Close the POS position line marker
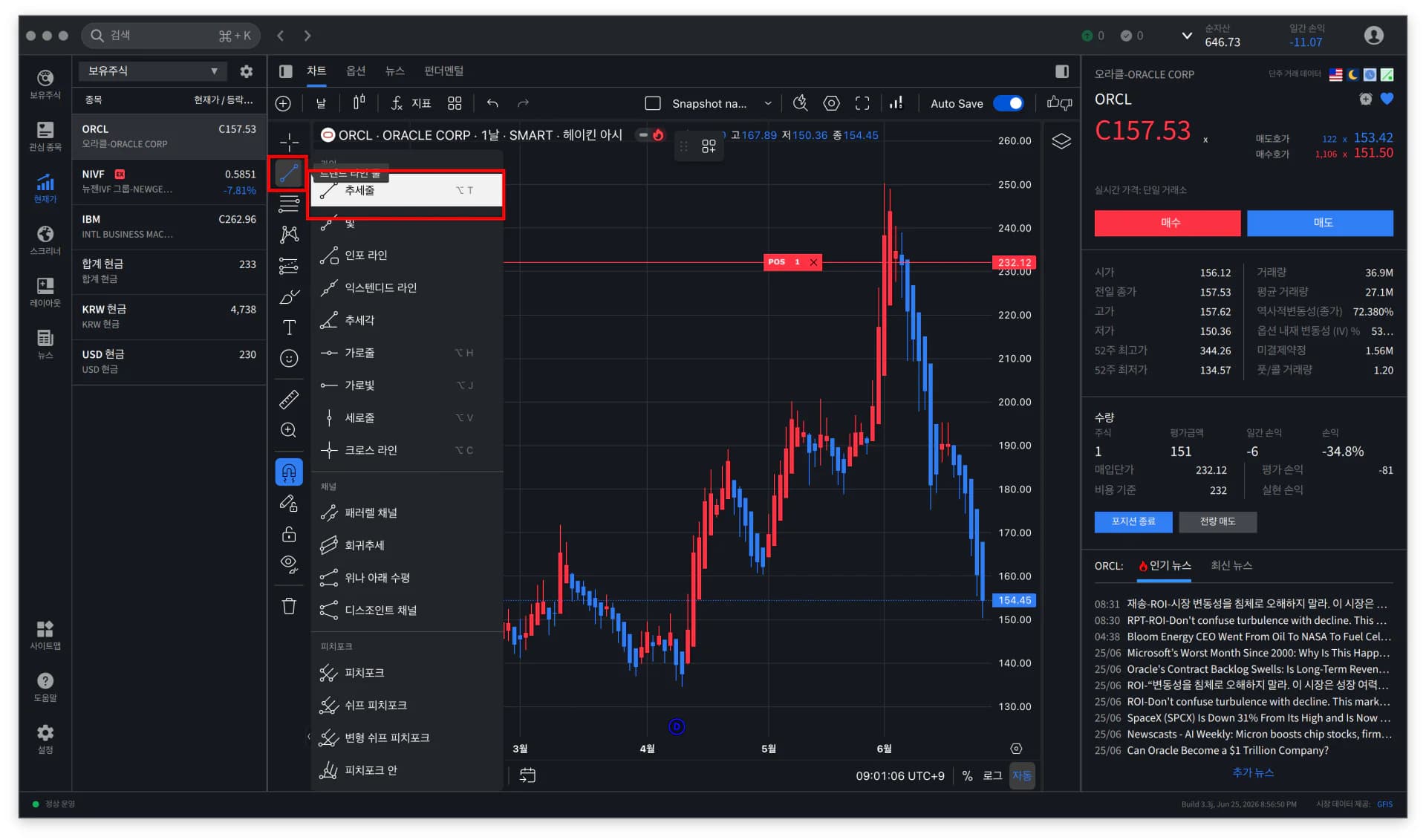Screen dimensions: 1426x840 (814, 262)
